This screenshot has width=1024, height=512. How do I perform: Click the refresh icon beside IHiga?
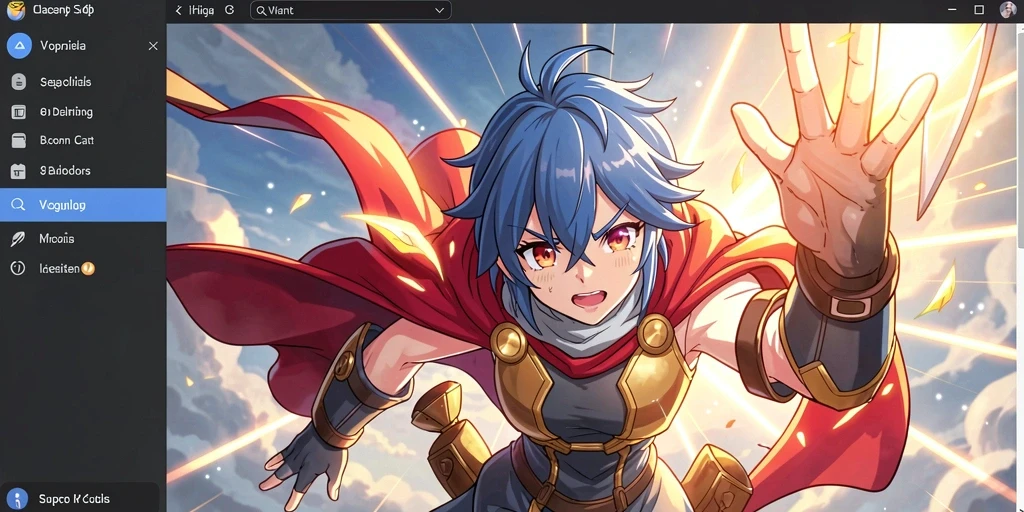[229, 10]
